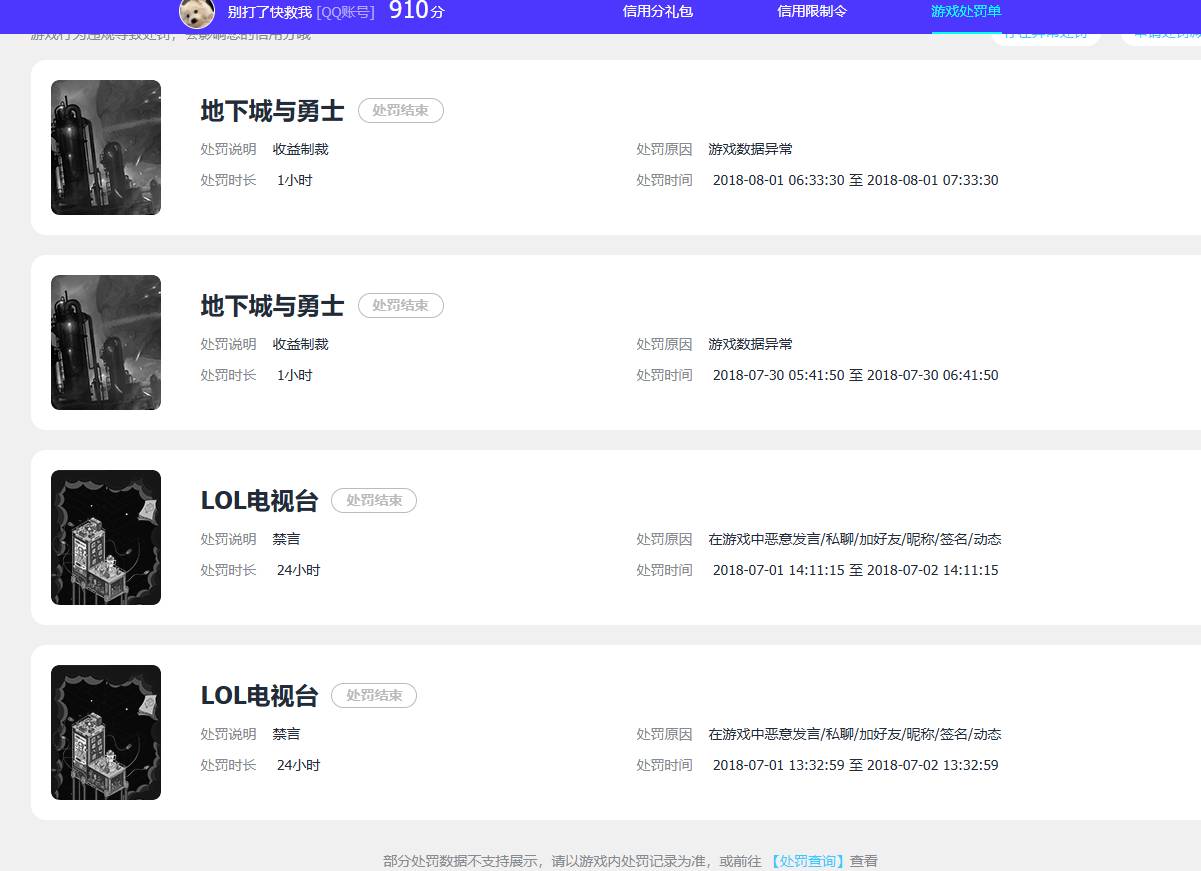Click the 处罚结束 badge on the first 地下城与勇士 record
1201x871 pixels.
click(400, 110)
